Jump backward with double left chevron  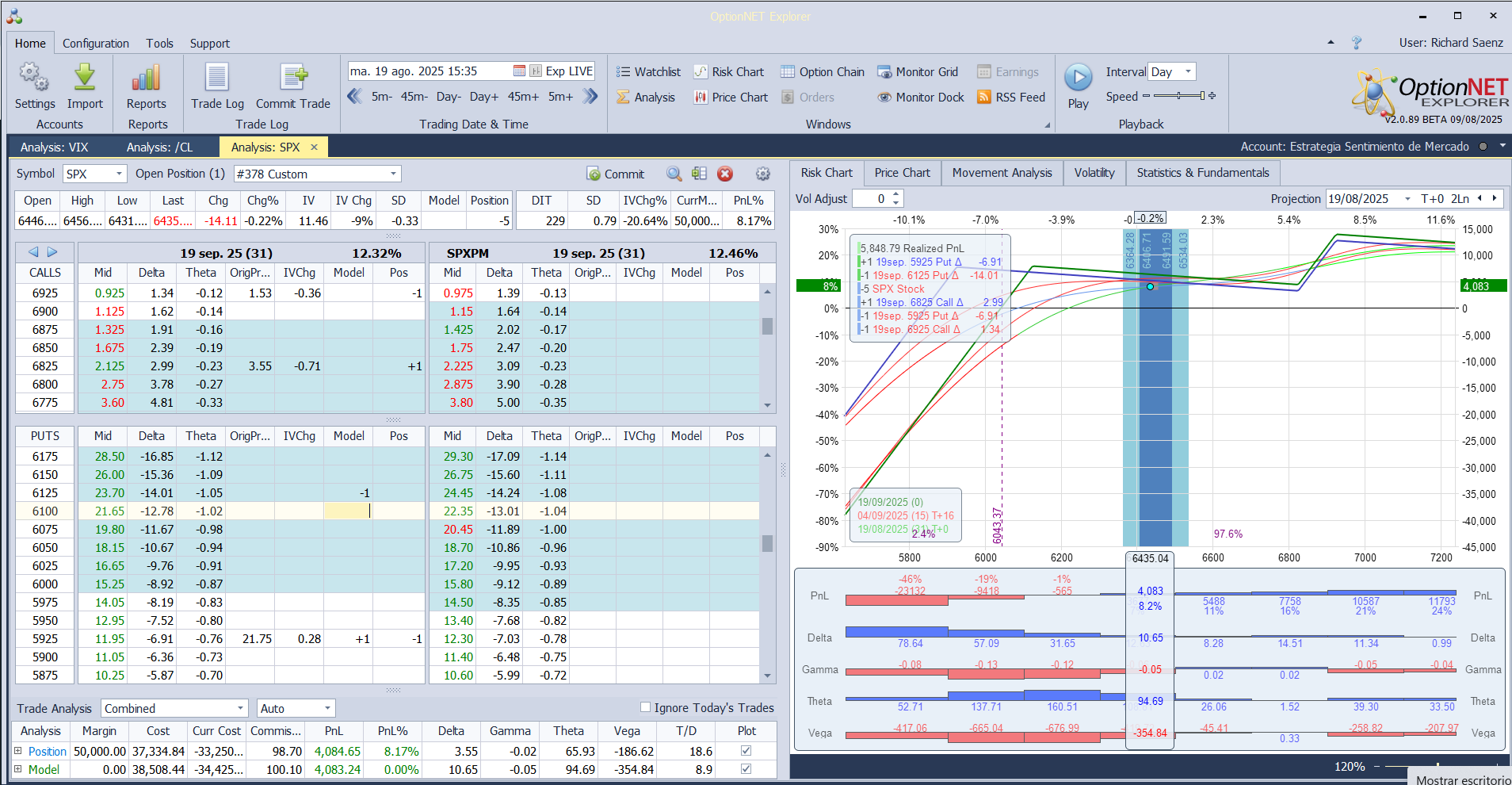point(355,97)
